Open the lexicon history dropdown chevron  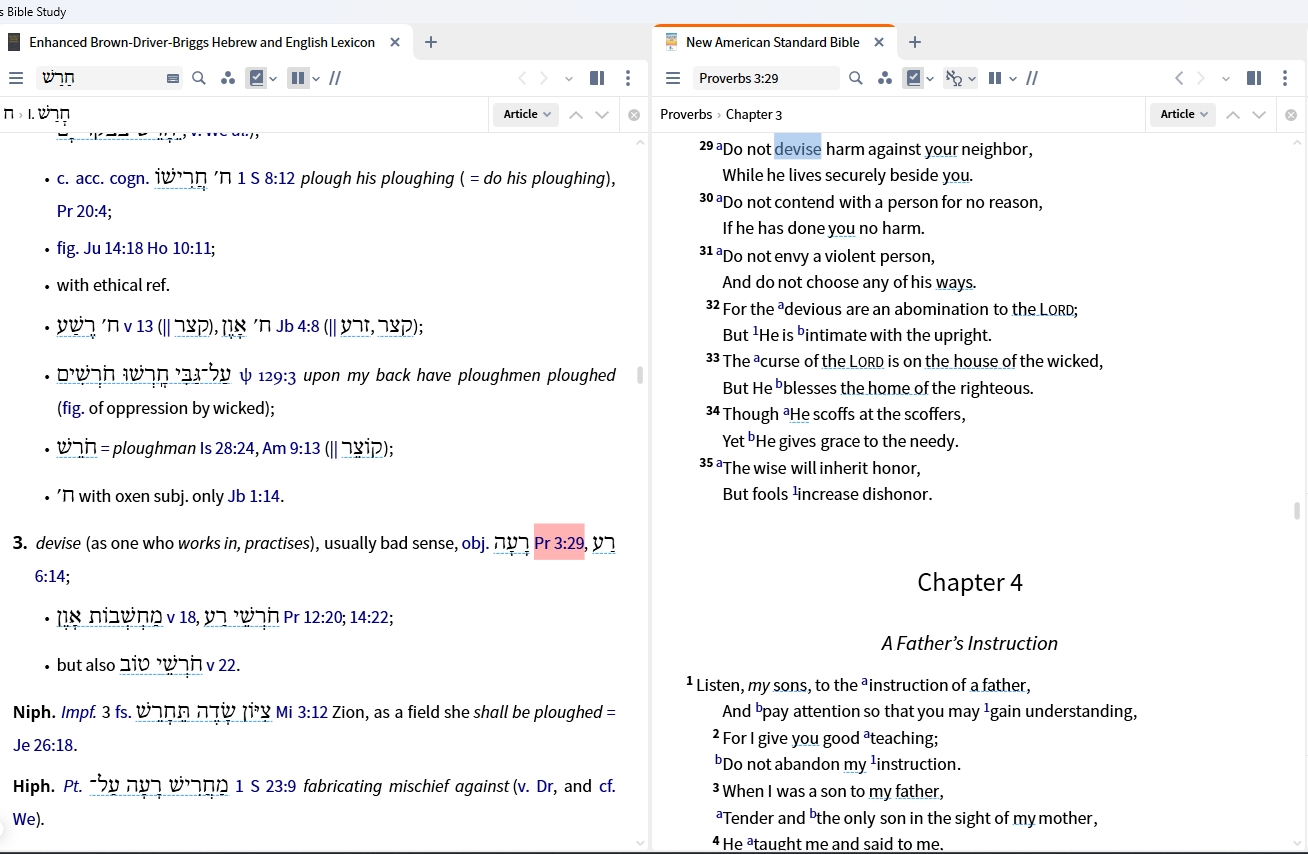coord(569,79)
